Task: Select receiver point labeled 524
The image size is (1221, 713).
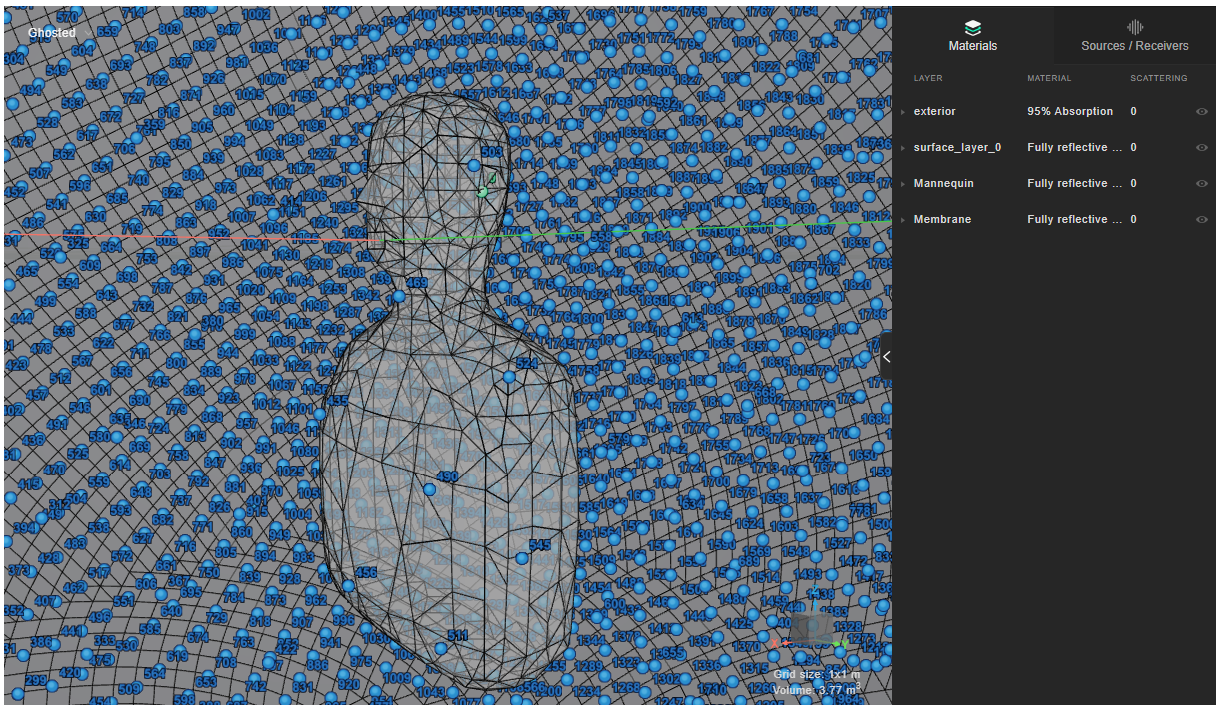Action: (509, 377)
